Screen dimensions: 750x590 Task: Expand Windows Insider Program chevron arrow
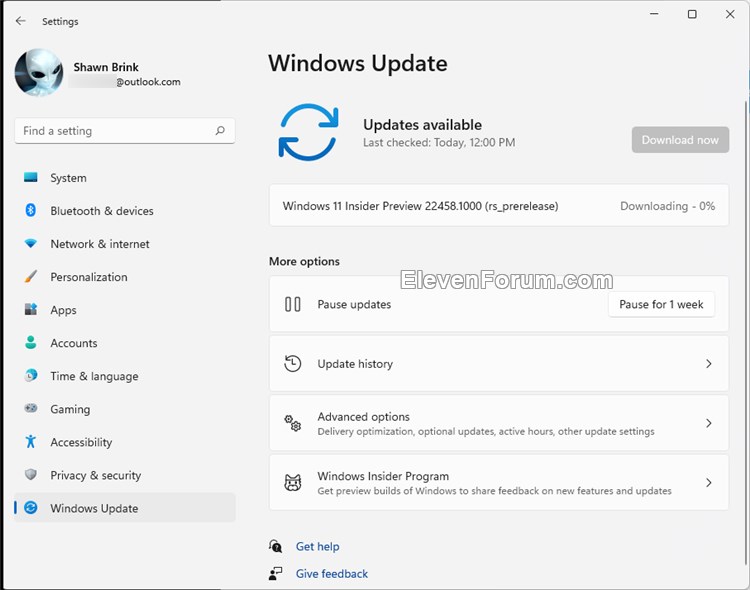[709, 482]
